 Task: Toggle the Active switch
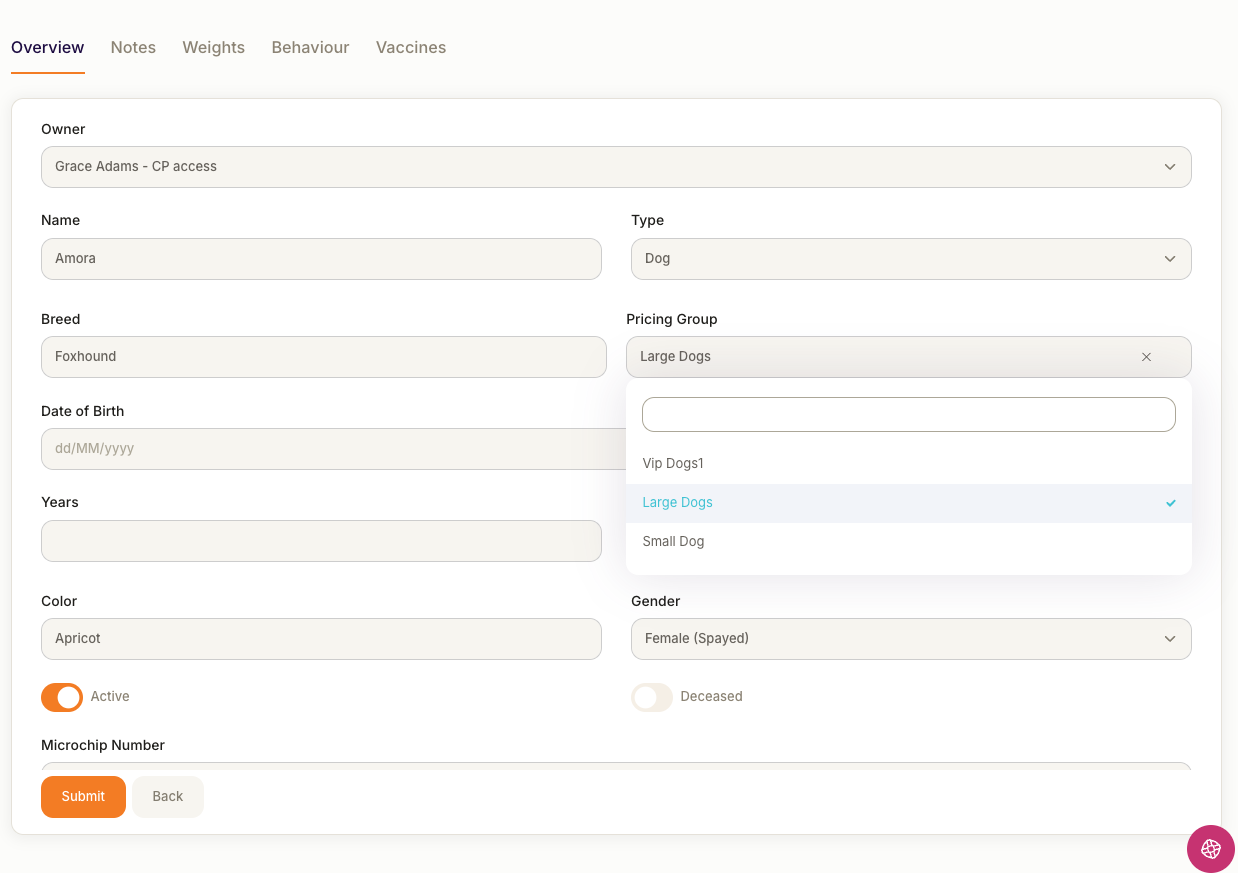point(62,697)
